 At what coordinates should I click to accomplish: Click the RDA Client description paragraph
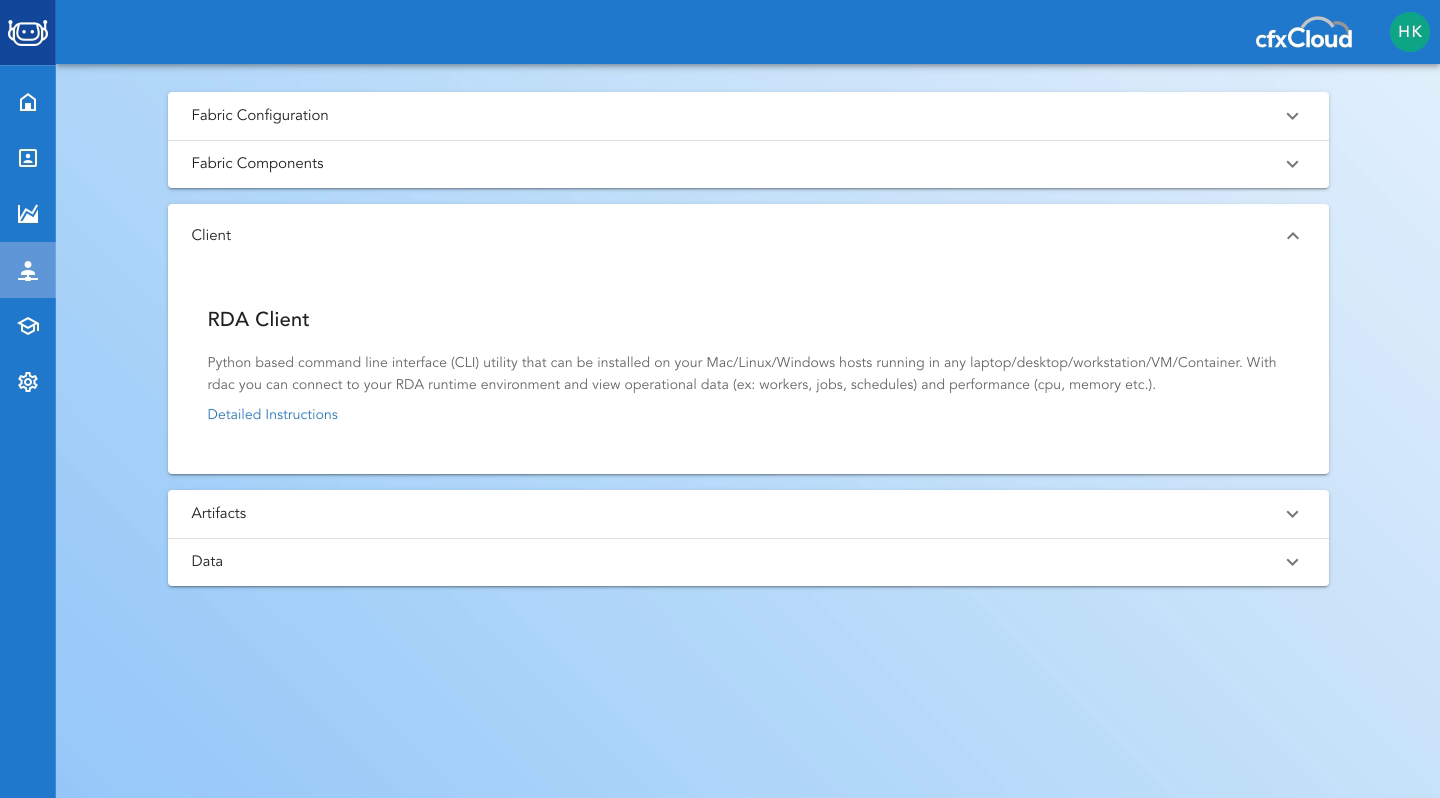click(742, 374)
